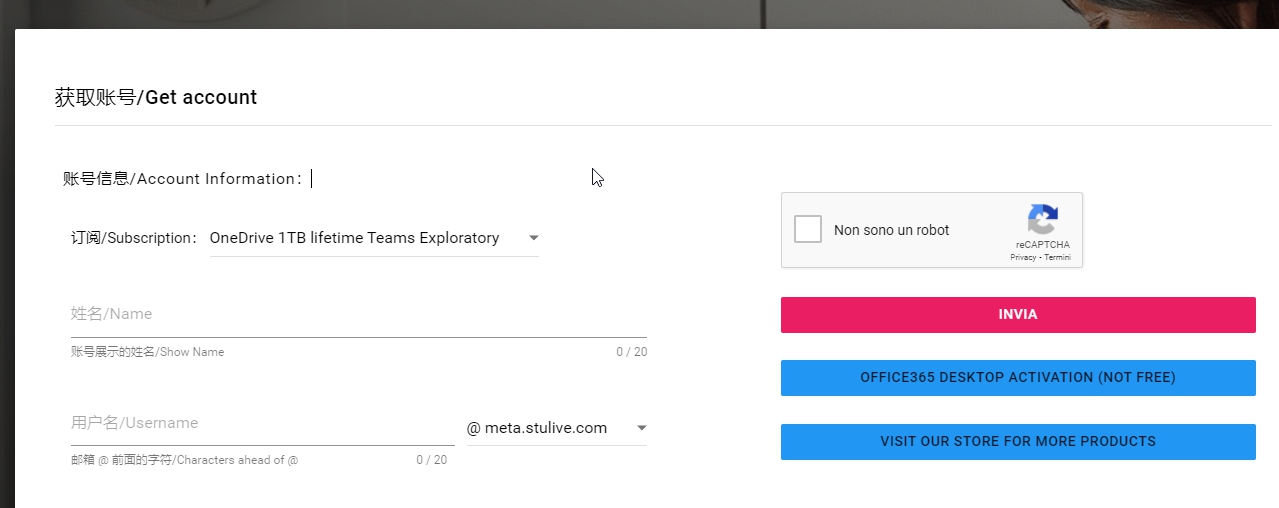This screenshot has height=508, width=1279.
Task: Click the 账号信息/Account Information label
Action: [x=182, y=179]
